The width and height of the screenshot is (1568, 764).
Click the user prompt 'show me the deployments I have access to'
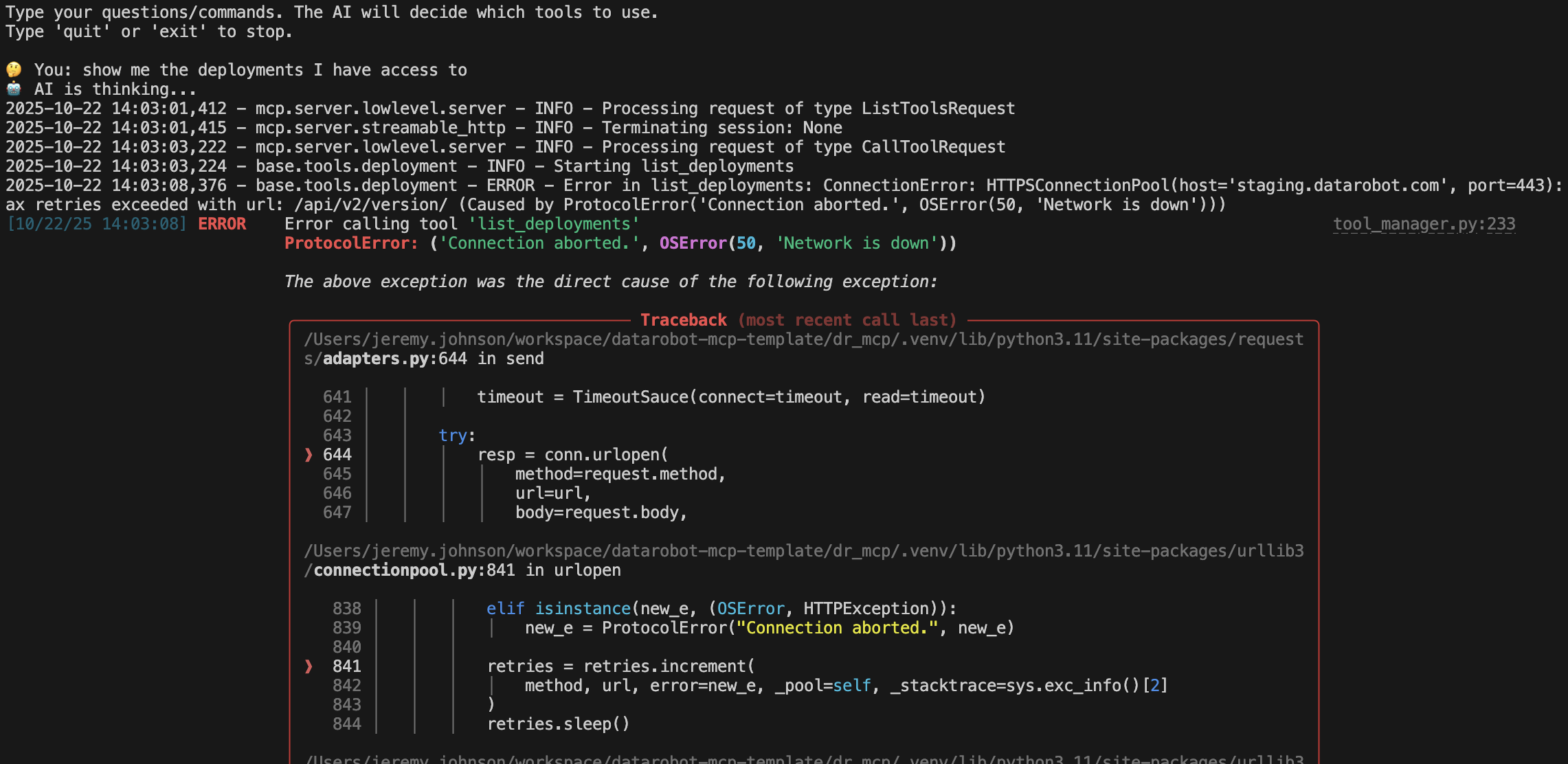coord(275,70)
